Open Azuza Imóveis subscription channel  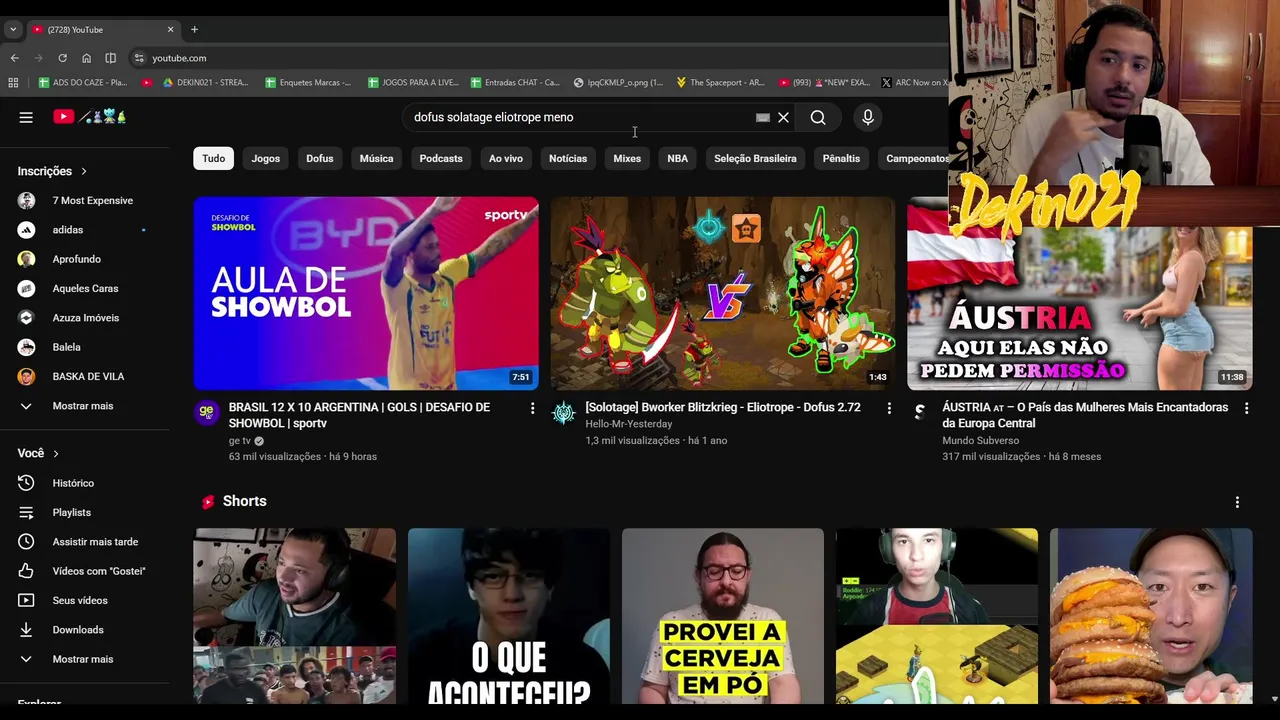(85, 318)
